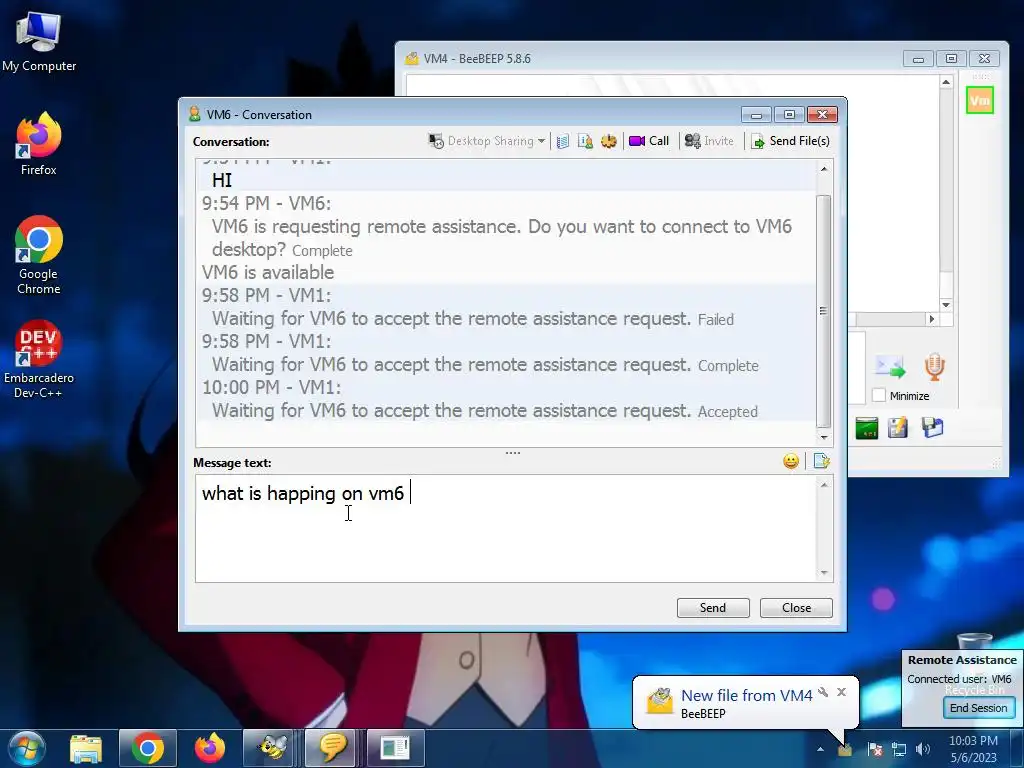Click 'Connected user: VM6' text
1024x768 pixels.
tap(959, 679)
